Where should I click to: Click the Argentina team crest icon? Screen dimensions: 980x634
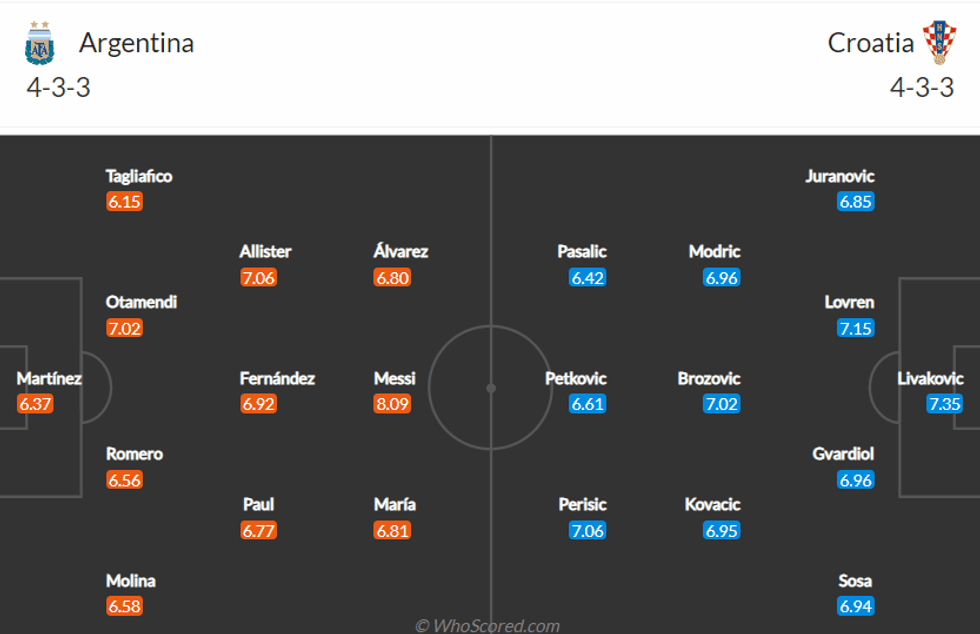click(40, 43)
